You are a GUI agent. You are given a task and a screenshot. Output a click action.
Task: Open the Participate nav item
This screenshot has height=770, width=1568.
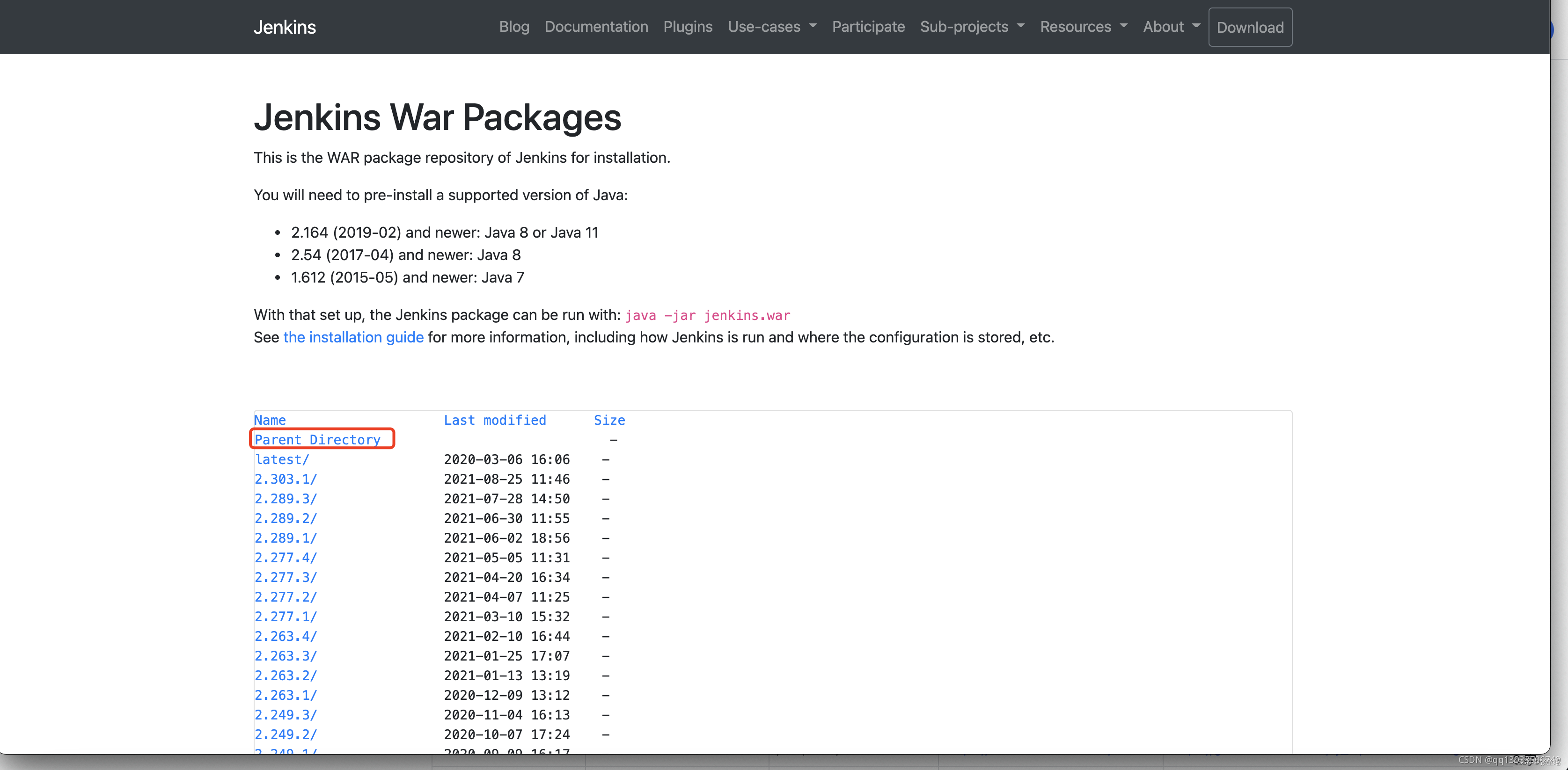pos(868,27)
